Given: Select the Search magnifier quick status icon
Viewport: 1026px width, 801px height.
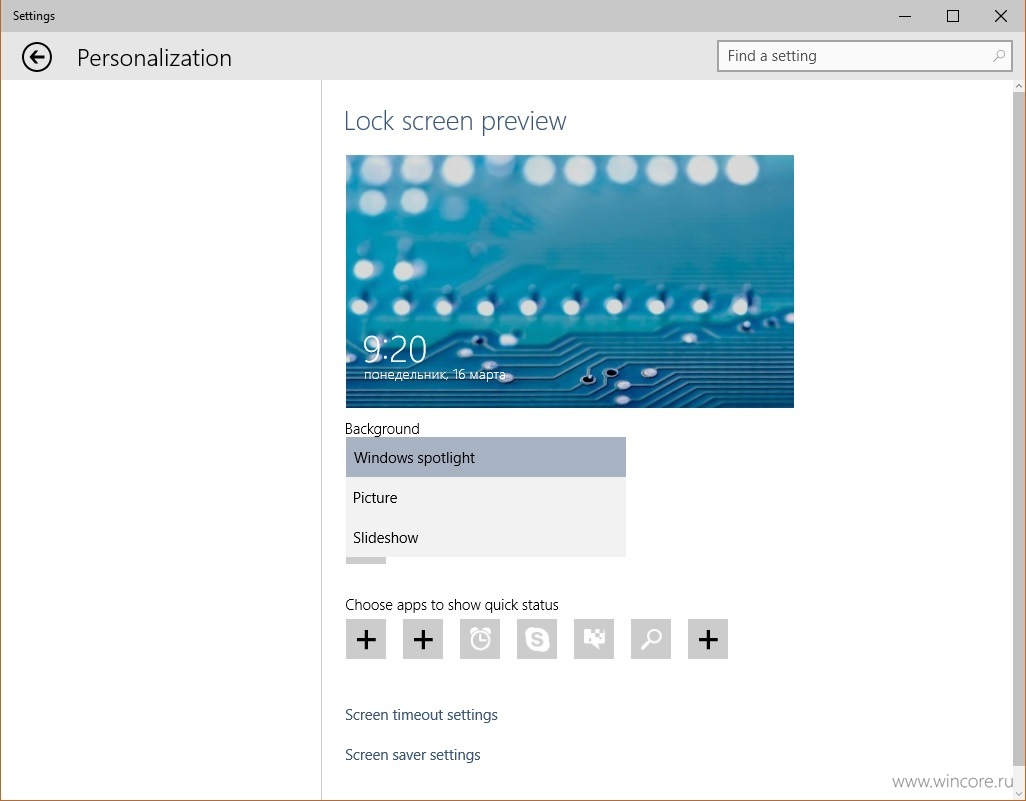Looking at the screenshot, I should [x=650, y=639].
